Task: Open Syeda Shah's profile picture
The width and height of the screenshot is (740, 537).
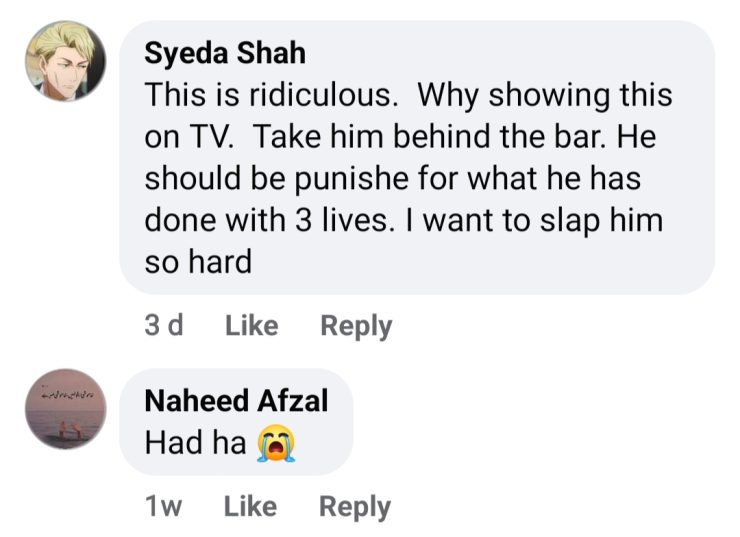Action: (x=65, y=61)
